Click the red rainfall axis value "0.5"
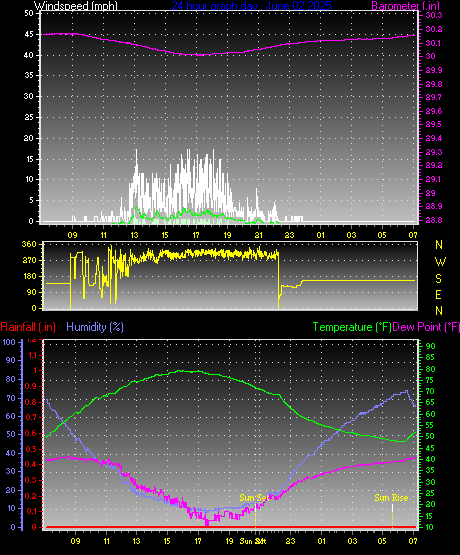 (31, 449)
